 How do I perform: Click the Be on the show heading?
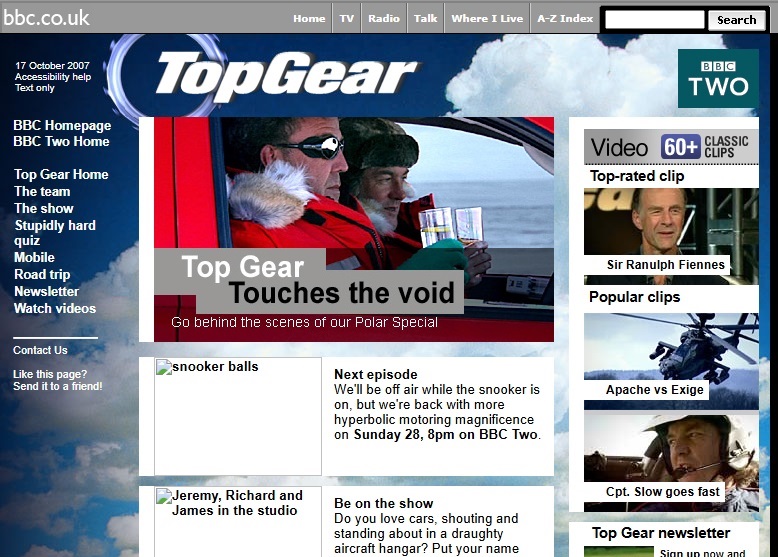[x=384, y=503]
